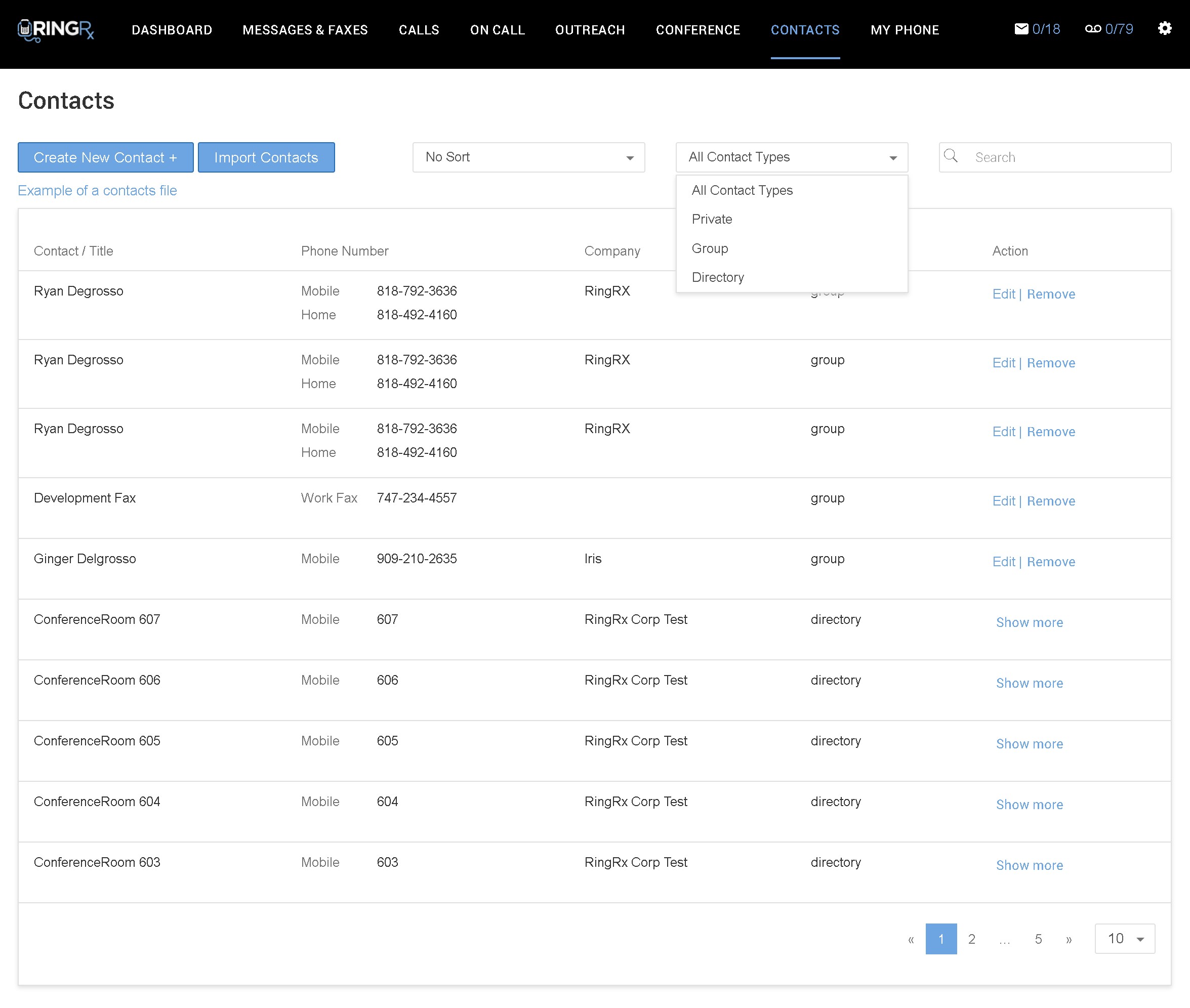Image resolution: width=1190 pixels, height=1008 pixels.
Task: Click the search magnifier icon
Action: coord(951,156)
